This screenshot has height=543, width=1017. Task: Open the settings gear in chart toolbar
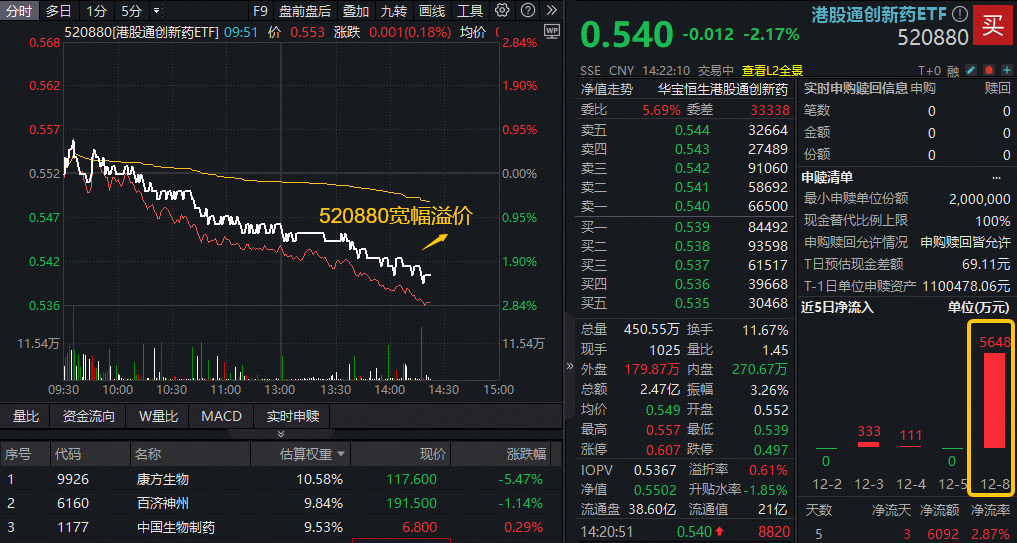(502, 11)
